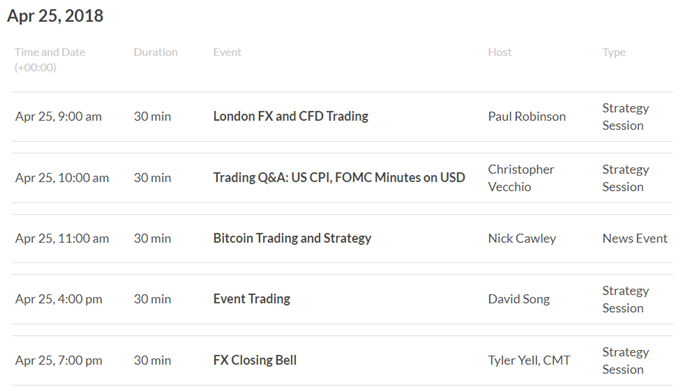Open the Event Trading webinar link
680x391 pixels.
[x=252, y=299]
